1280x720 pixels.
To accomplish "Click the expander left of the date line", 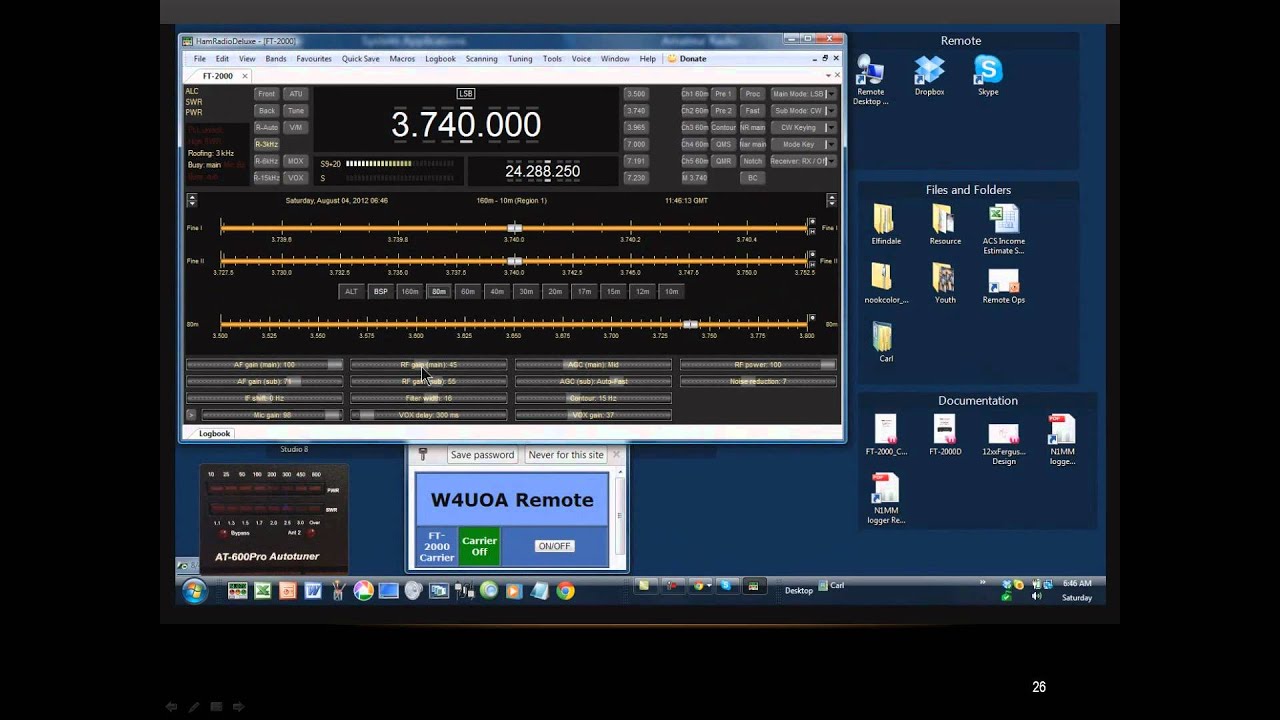I will (192, 200).
